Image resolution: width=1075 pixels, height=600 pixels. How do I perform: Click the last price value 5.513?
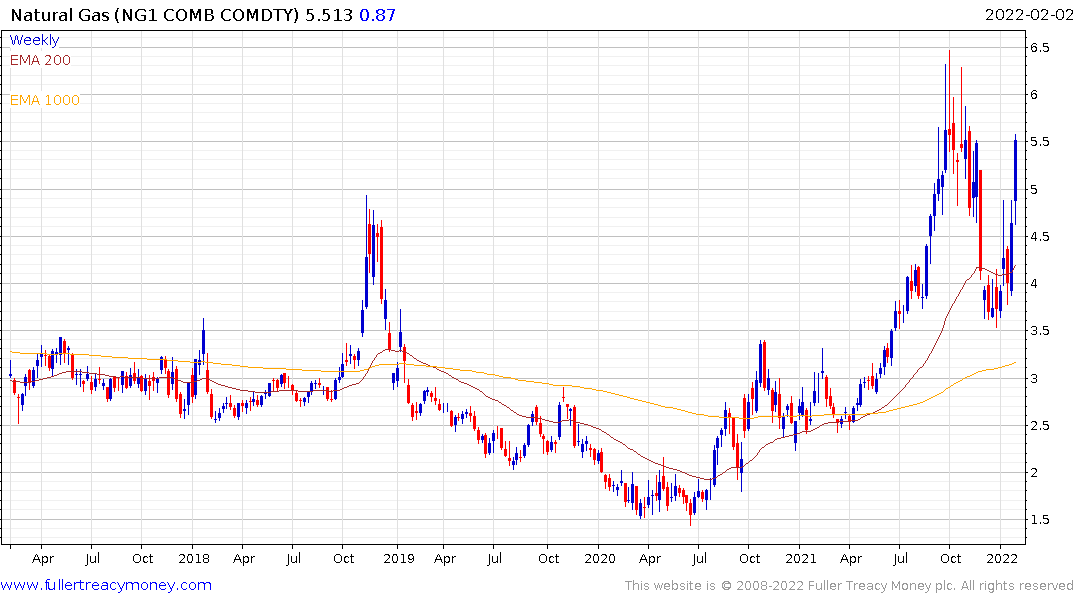click(x=329, y=15)
